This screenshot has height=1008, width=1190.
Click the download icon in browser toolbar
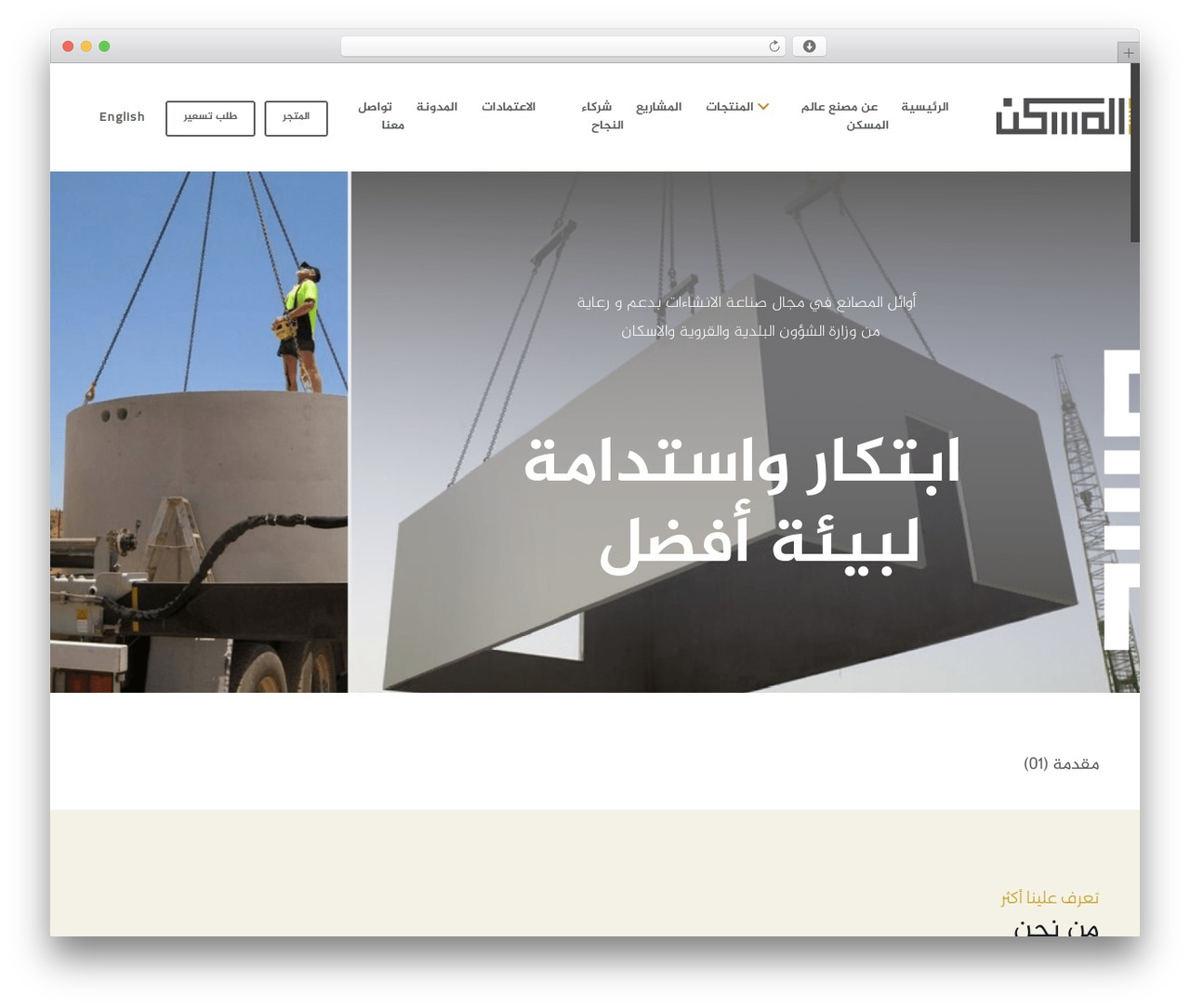809,46
